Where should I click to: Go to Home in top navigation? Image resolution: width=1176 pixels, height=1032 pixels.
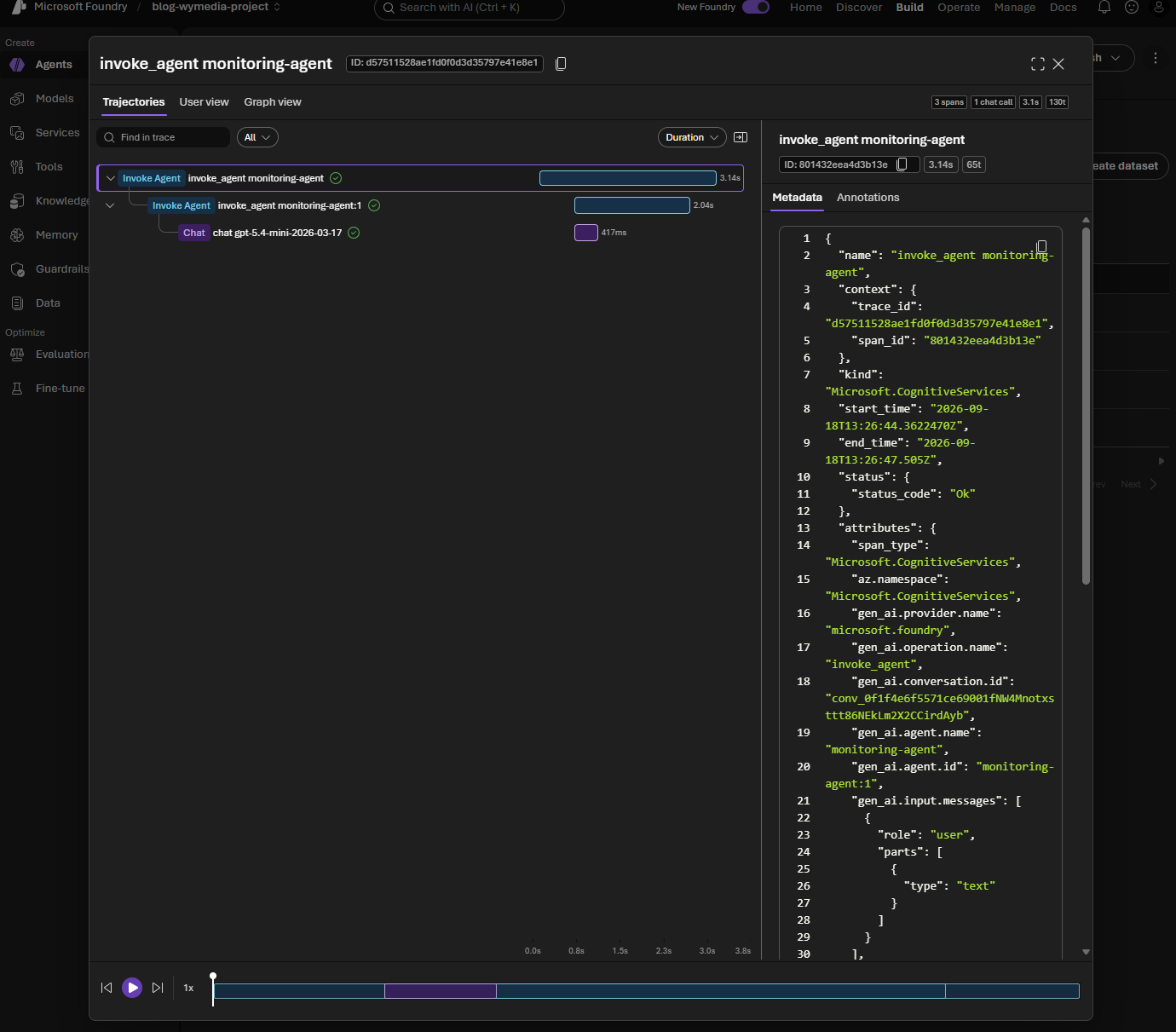(x=806, y=7)
